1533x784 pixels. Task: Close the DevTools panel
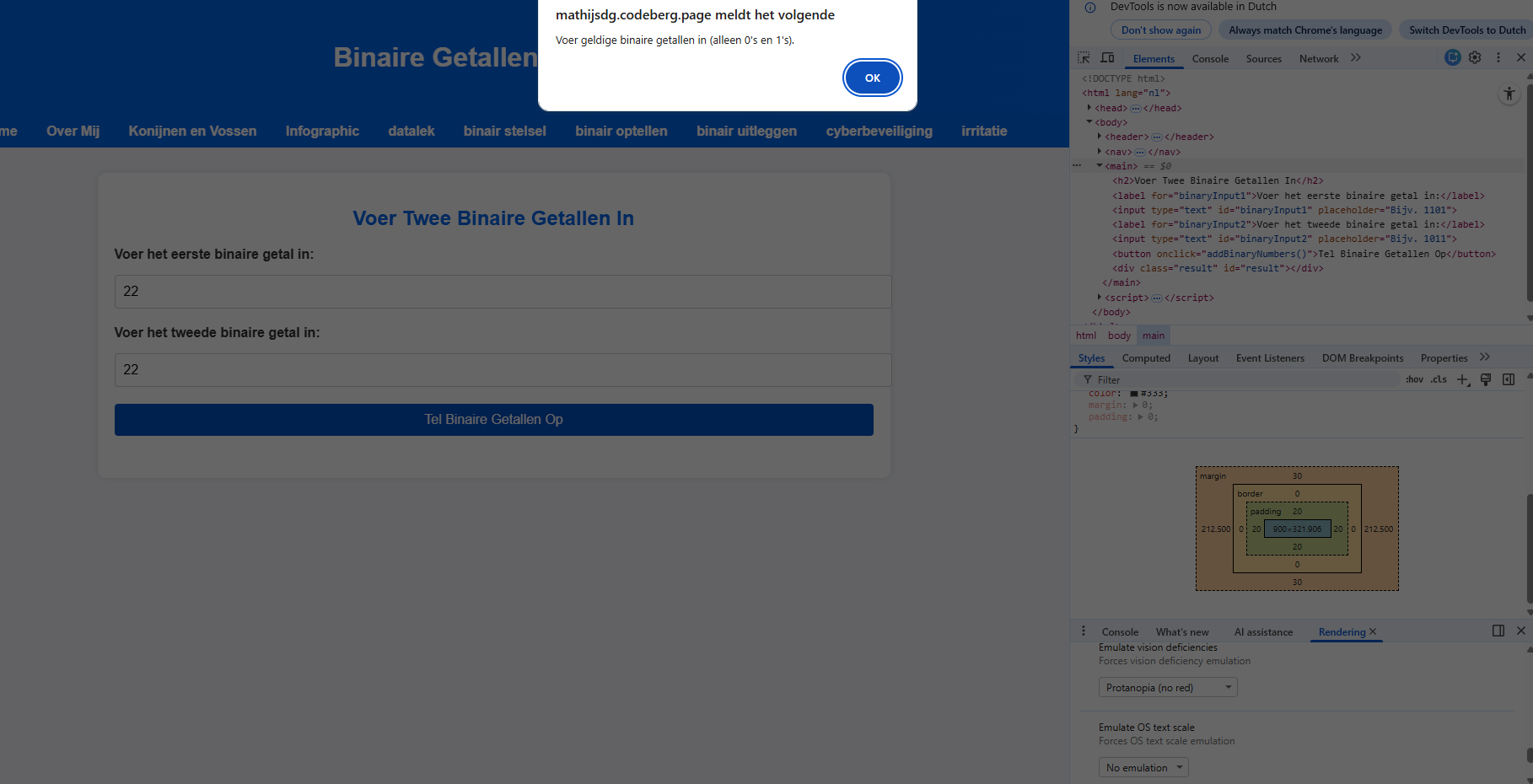[x=1521, y=57]
